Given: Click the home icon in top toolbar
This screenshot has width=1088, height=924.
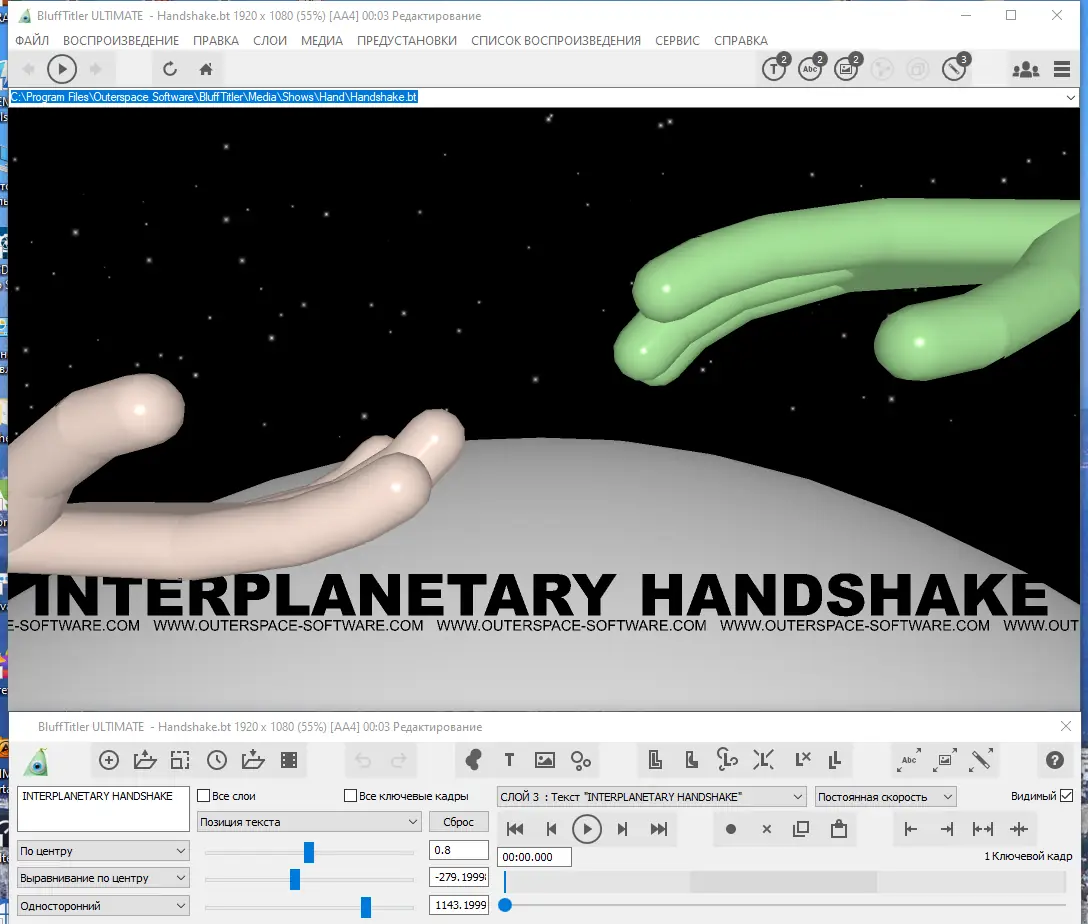Looking at the screenshot, I should click(206, 69).
